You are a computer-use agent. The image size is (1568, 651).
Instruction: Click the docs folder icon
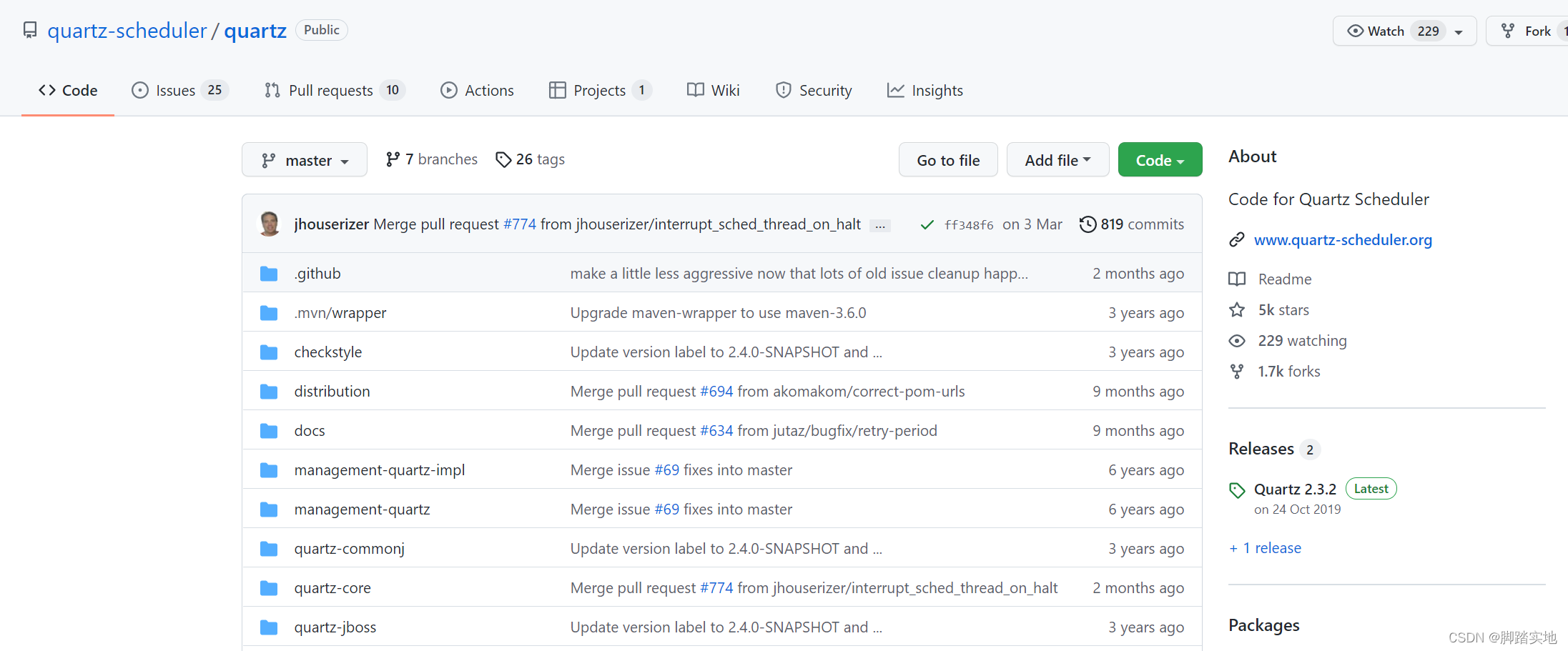click(269, 431)
